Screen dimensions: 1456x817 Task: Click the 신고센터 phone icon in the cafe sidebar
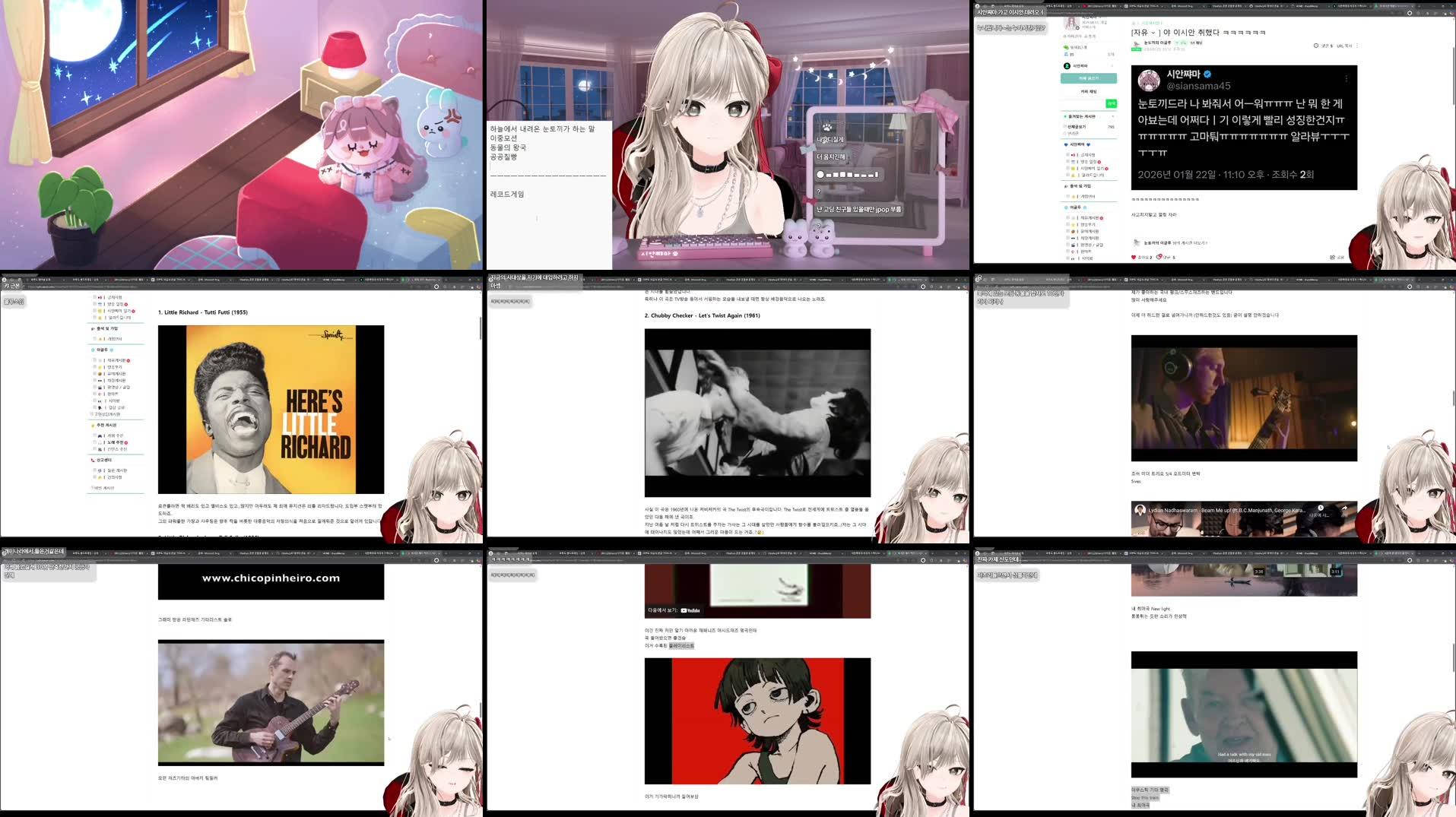tap(93, 460)
